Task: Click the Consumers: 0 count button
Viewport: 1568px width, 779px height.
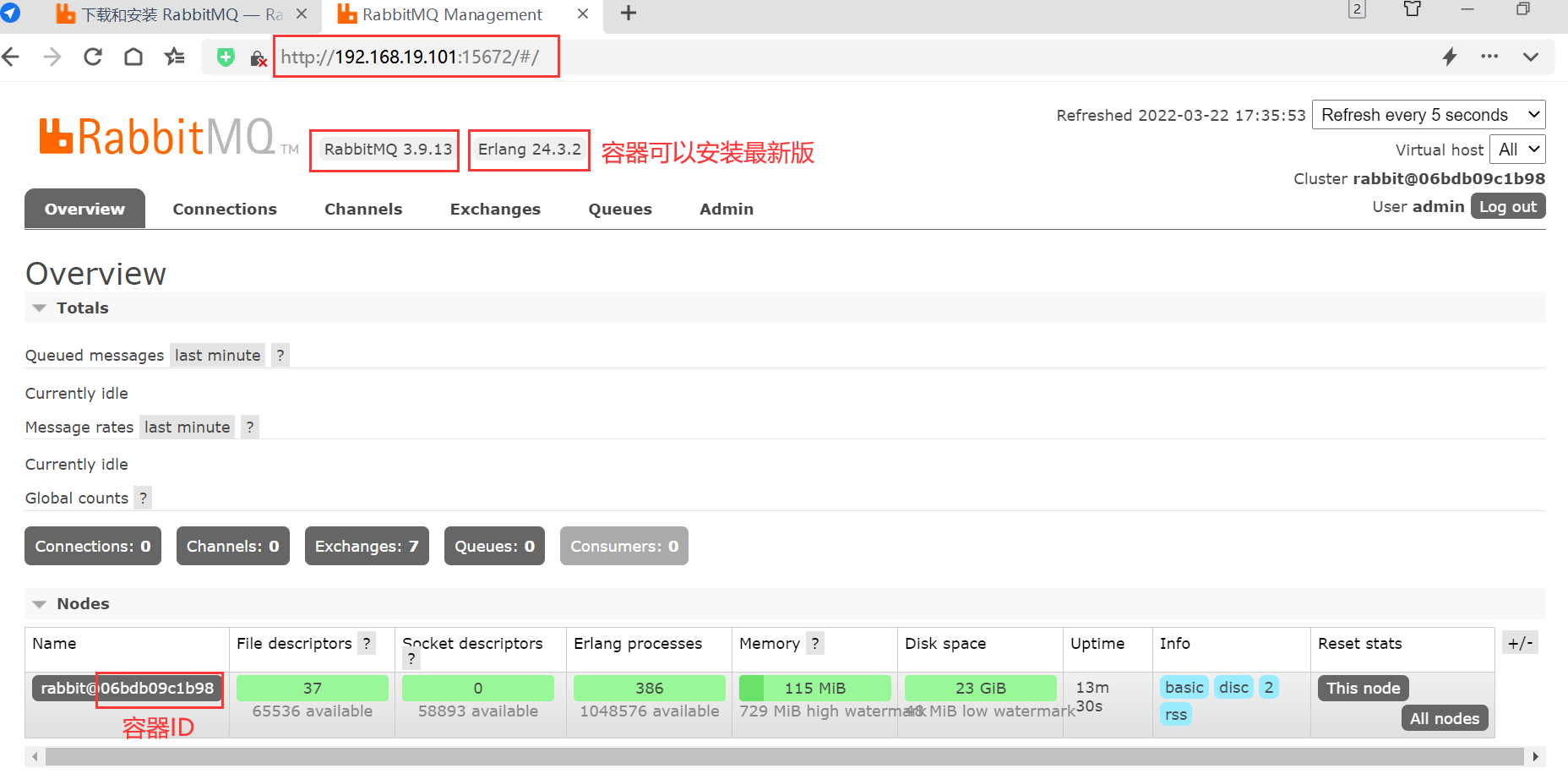Action: (x=624, y=546)
